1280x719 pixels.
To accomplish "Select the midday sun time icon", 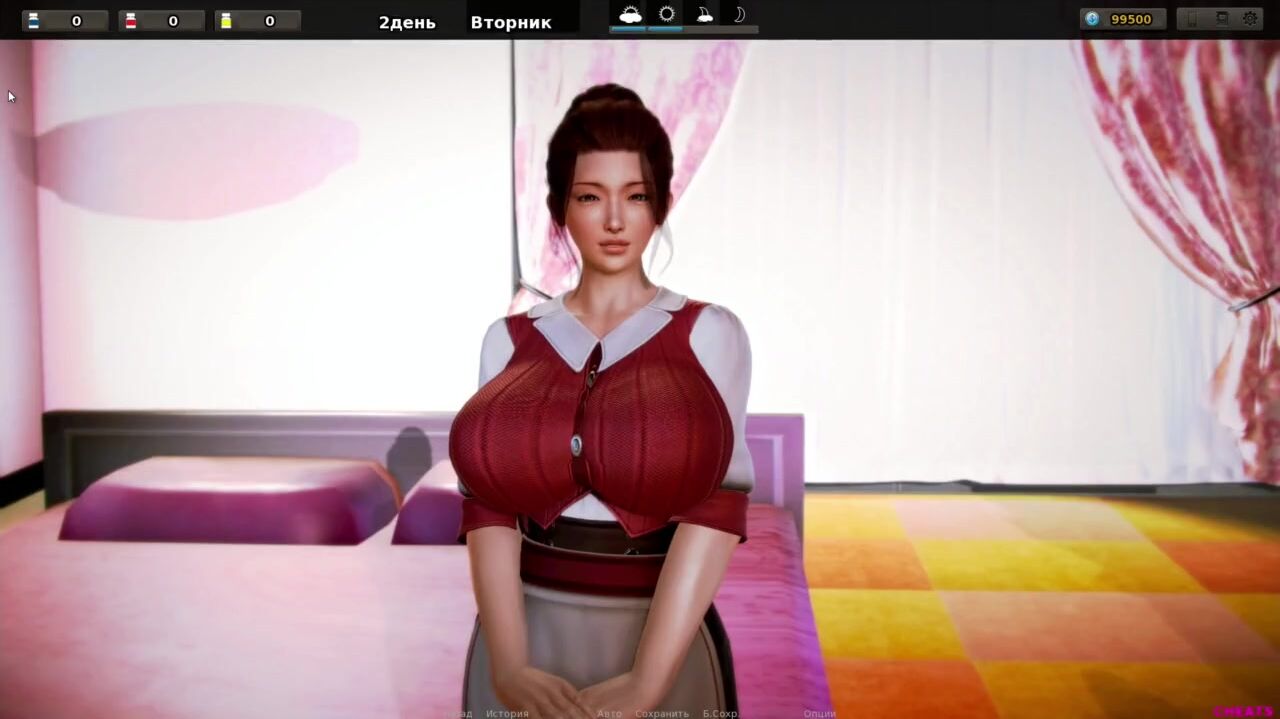I will tap(666, 15).
